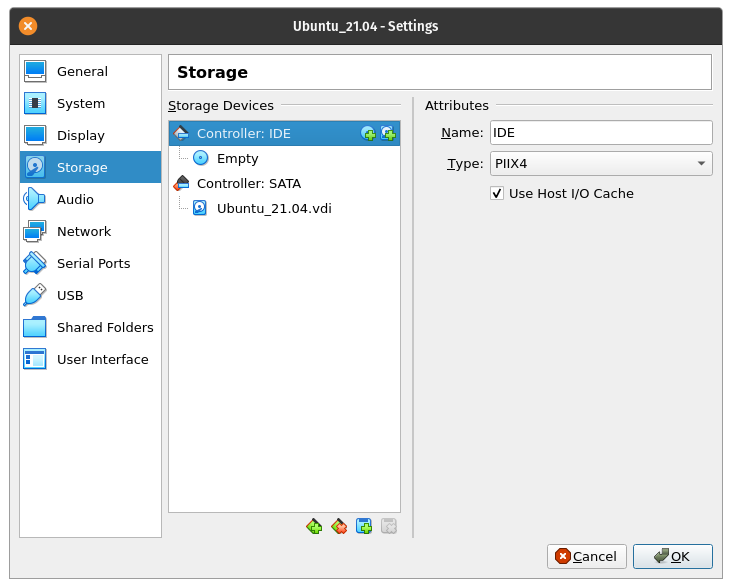Open the Shared Folders settings category
The image size is (732, 588).
[104, 327]
